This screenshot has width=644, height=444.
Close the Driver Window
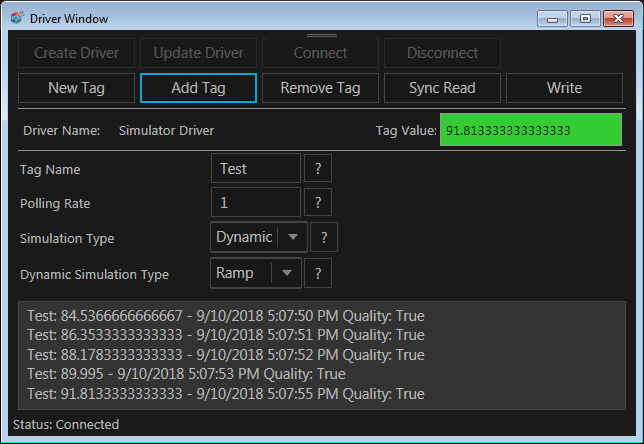coord(619,19)
